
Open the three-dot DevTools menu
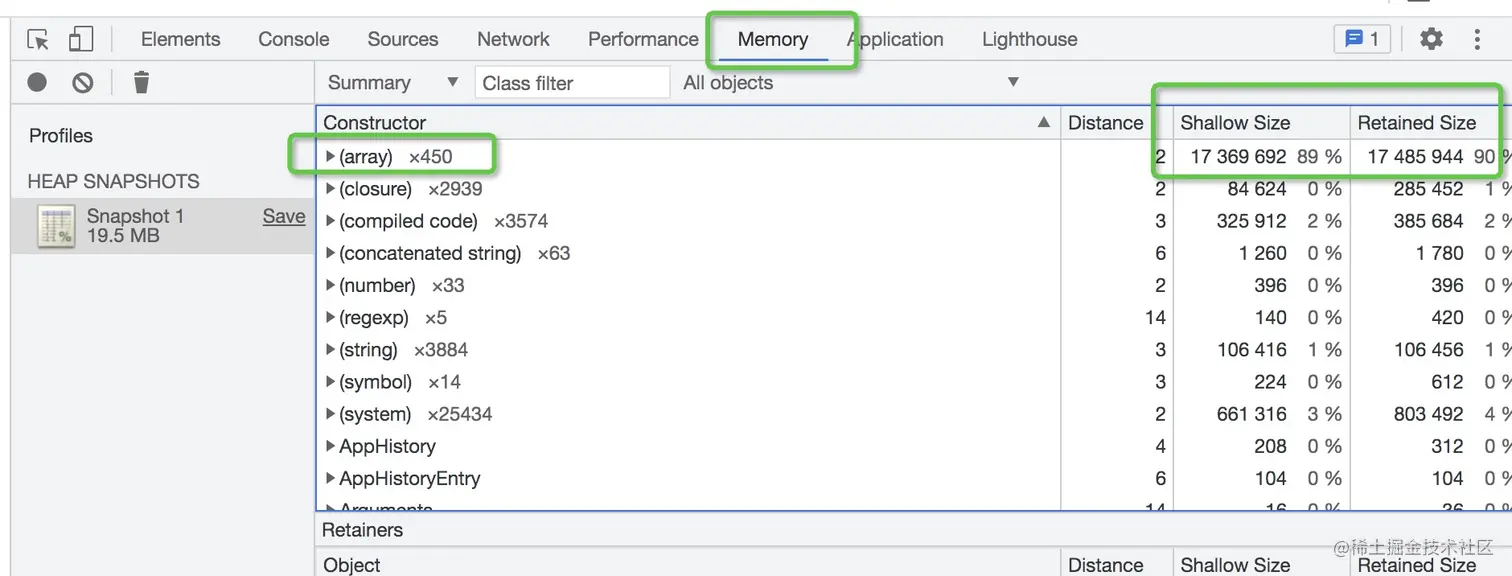(x=1476, y=39)
